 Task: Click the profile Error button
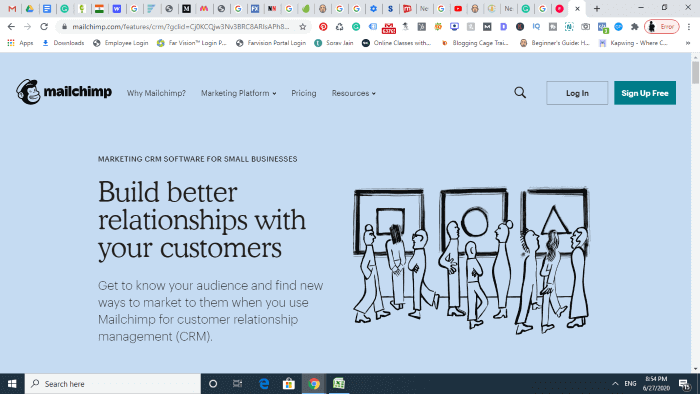662,27
